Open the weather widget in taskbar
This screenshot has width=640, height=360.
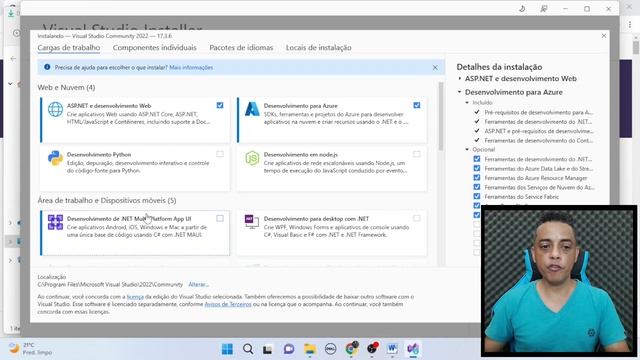tap(31, 349)
